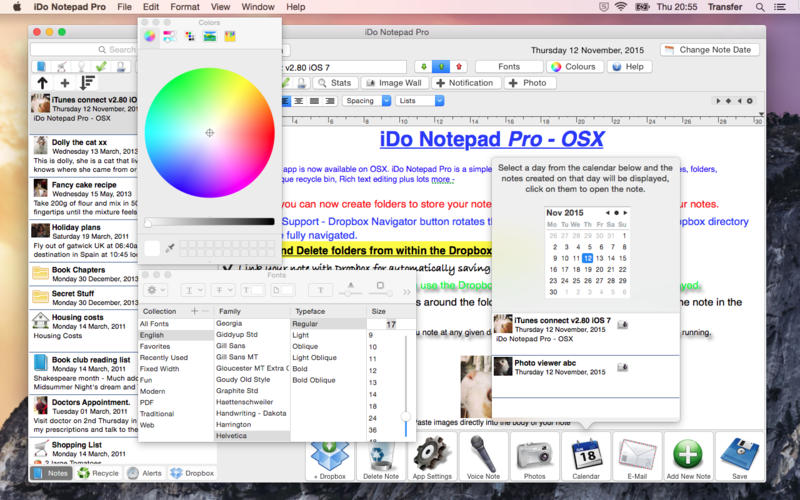Click the Stats button

(335, 83)
